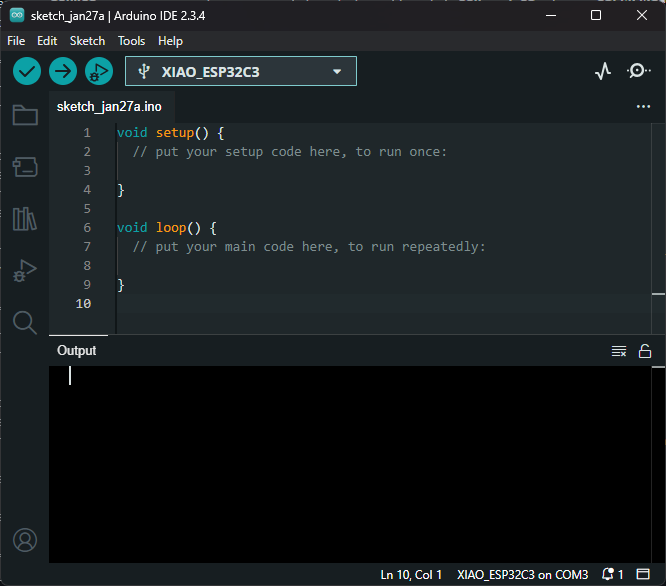Clear the Output panel contents
Viewport: 666px width, 586px height.
pos(619,351)
